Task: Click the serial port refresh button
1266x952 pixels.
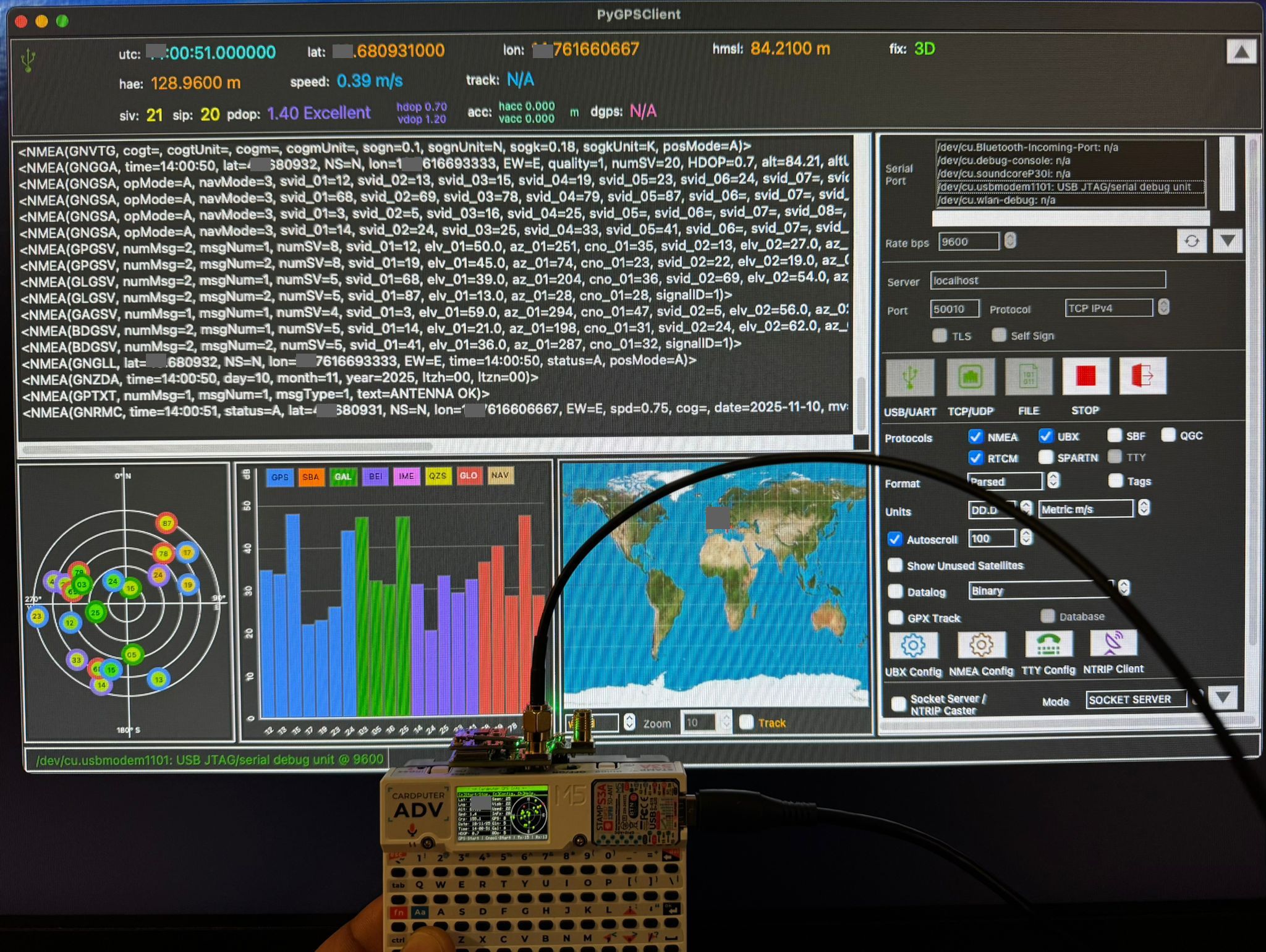Action: (x=1191, y=241)
